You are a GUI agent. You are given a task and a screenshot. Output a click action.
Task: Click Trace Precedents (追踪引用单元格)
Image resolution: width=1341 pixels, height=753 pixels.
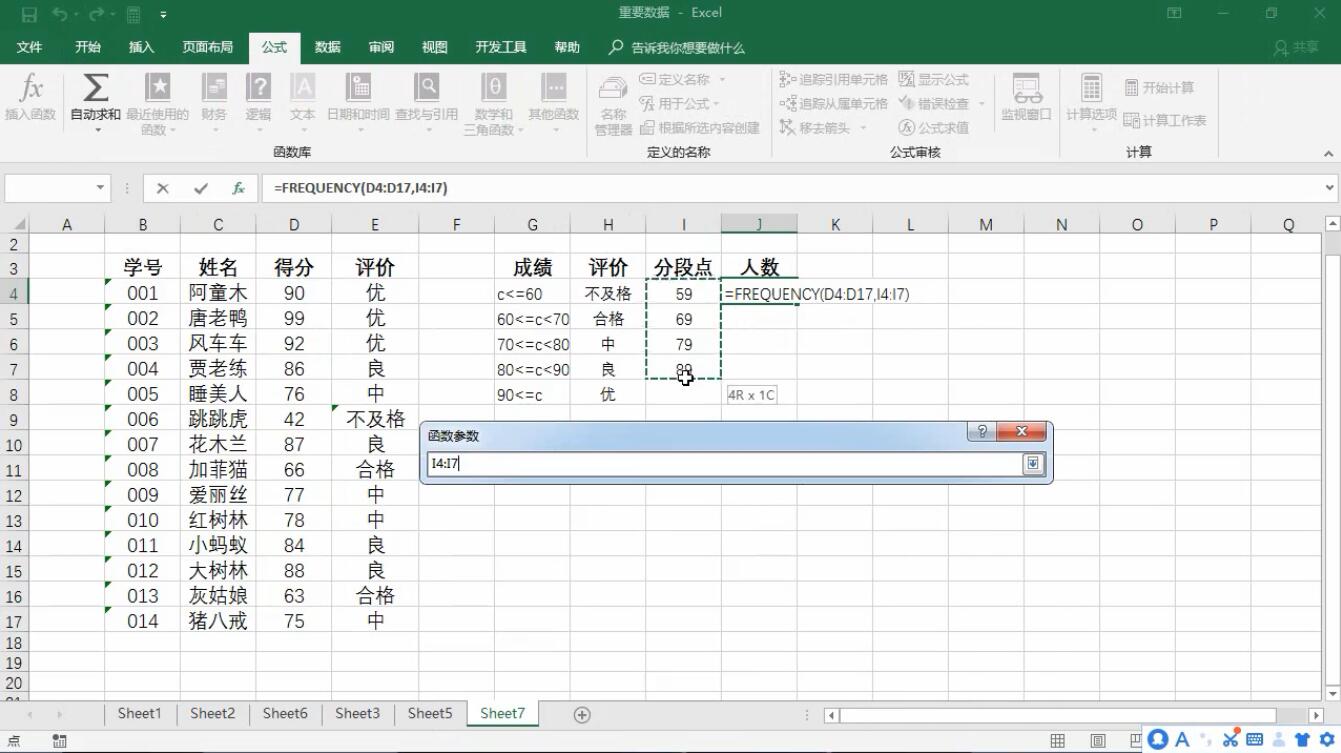point(834,79)
